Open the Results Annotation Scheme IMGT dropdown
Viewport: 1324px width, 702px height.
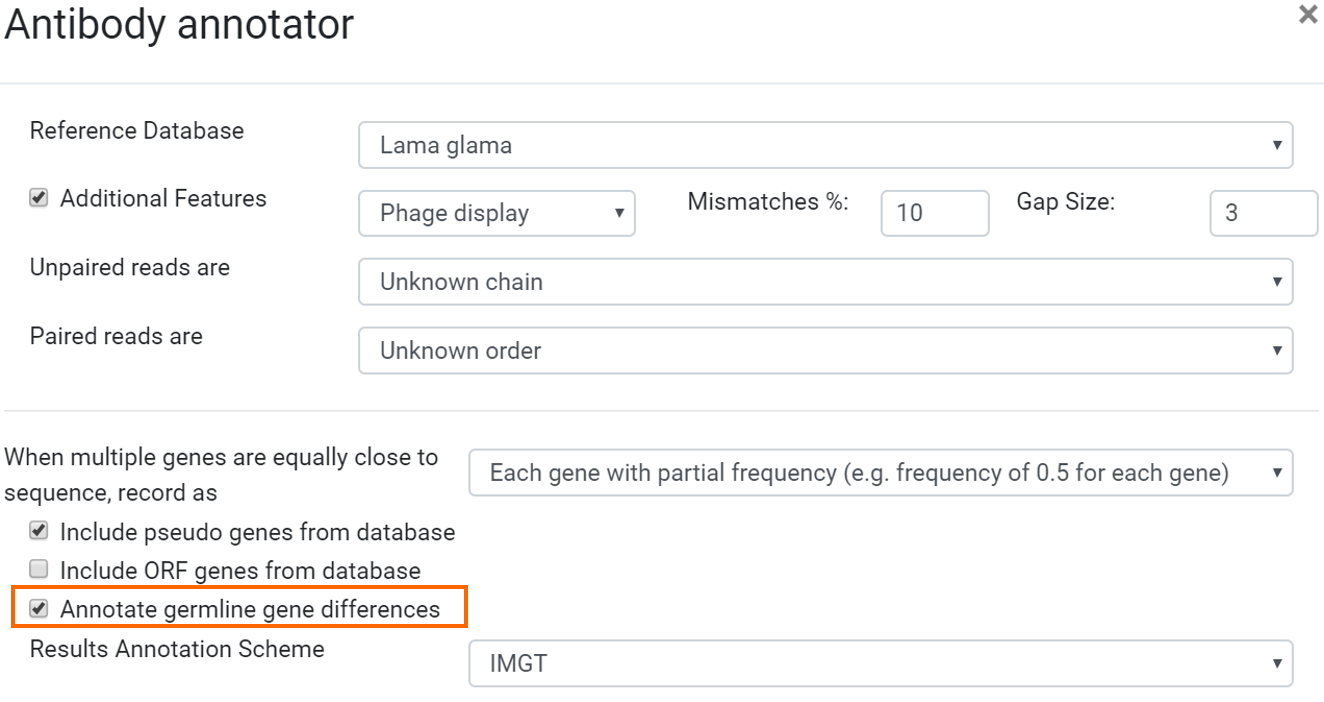881,663
